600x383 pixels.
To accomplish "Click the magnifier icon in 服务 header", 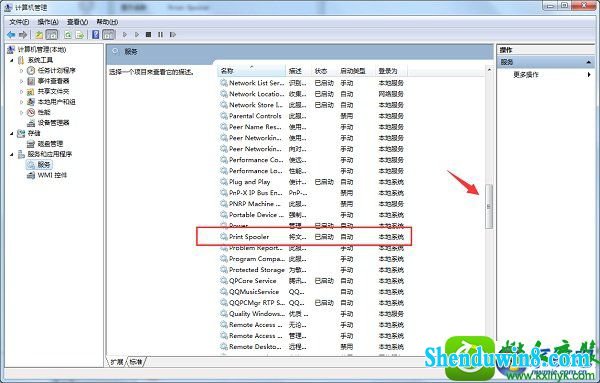I will (116, 51).
